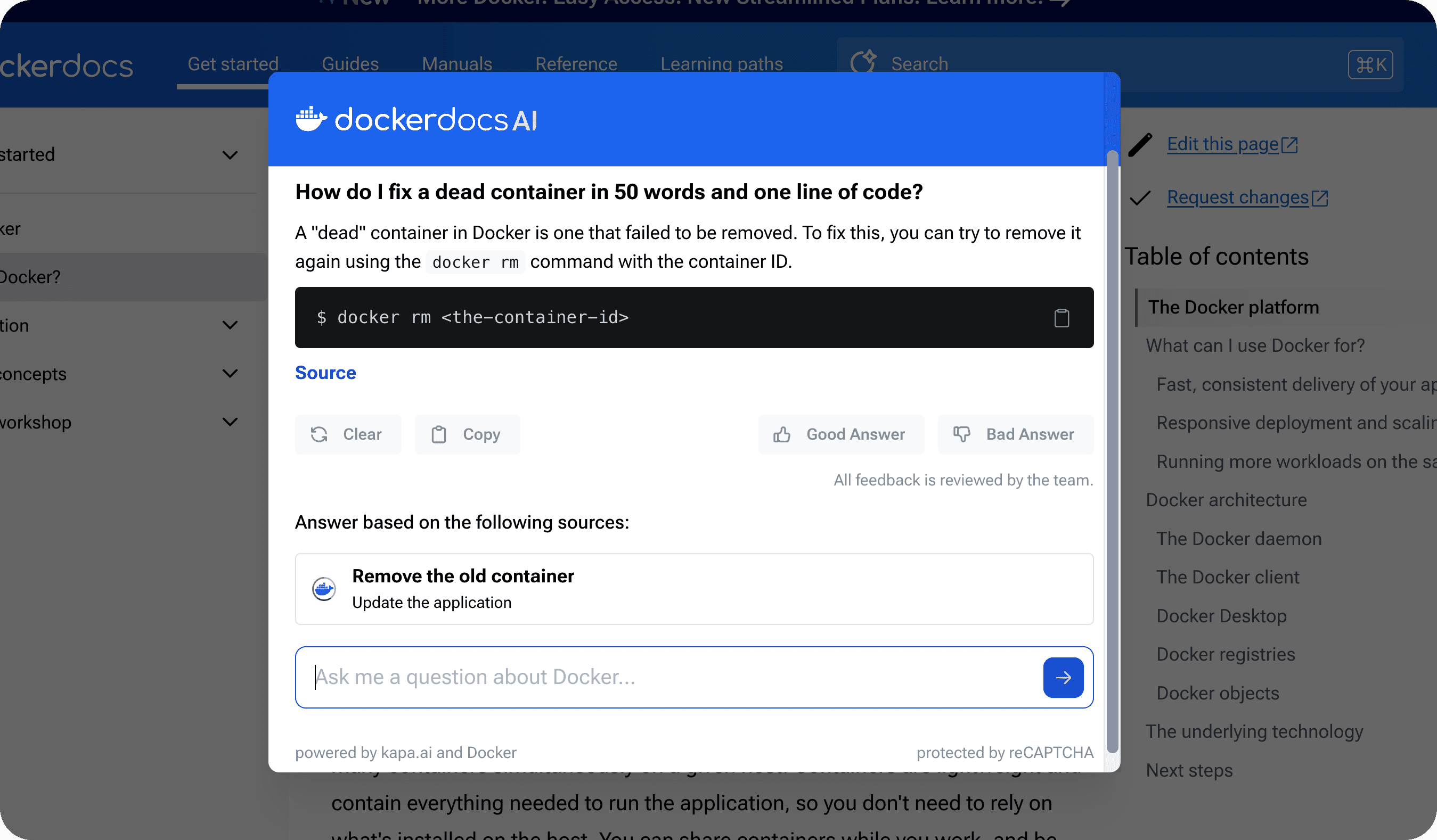
Task: Click the Clear conversation button
Action: pos(348,434)
